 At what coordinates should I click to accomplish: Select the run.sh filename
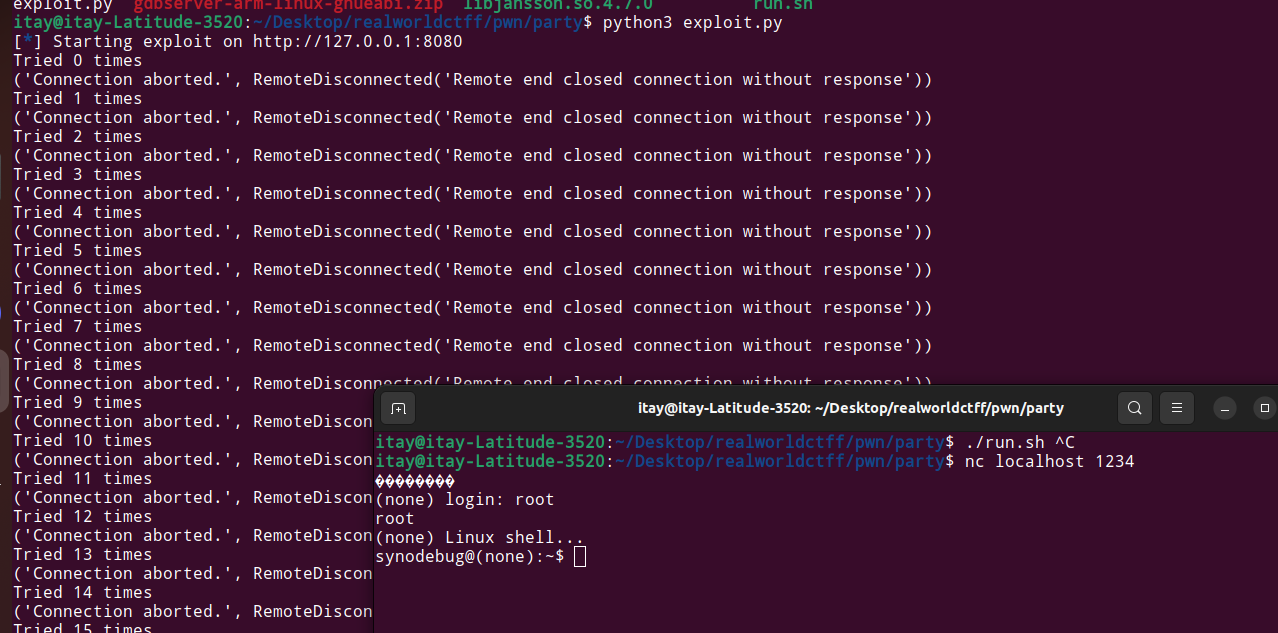[783, 4]
